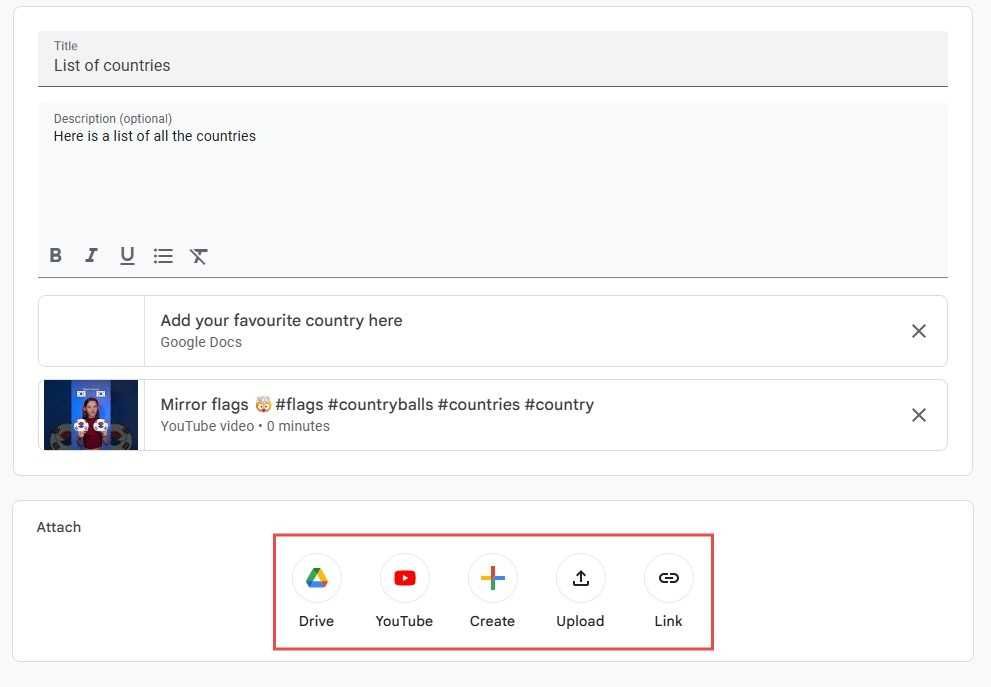Viewport: 991px width, 687px height.
Task: Attach a YouTube video
Action: 404,578
